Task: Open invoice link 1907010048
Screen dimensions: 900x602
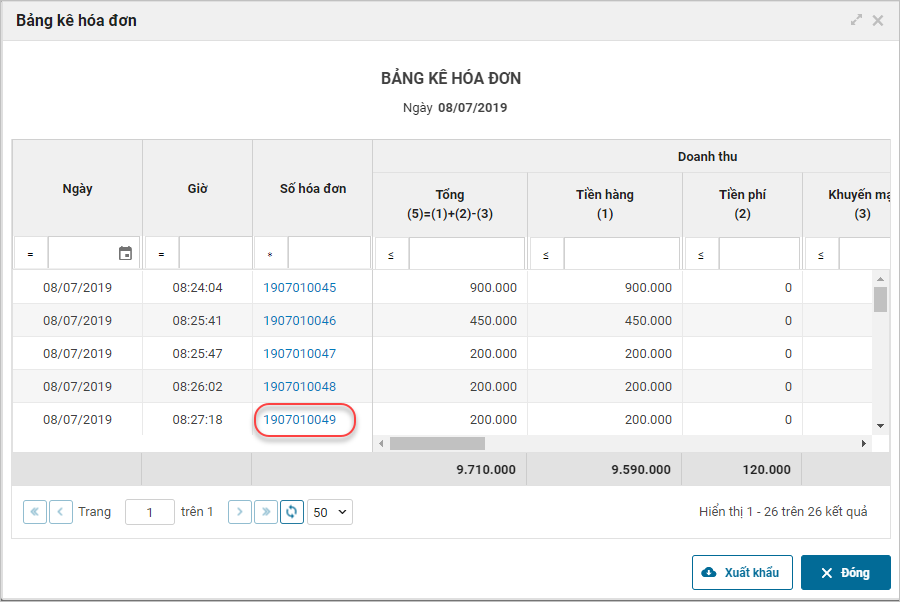Action: click(x=300, y=386)
